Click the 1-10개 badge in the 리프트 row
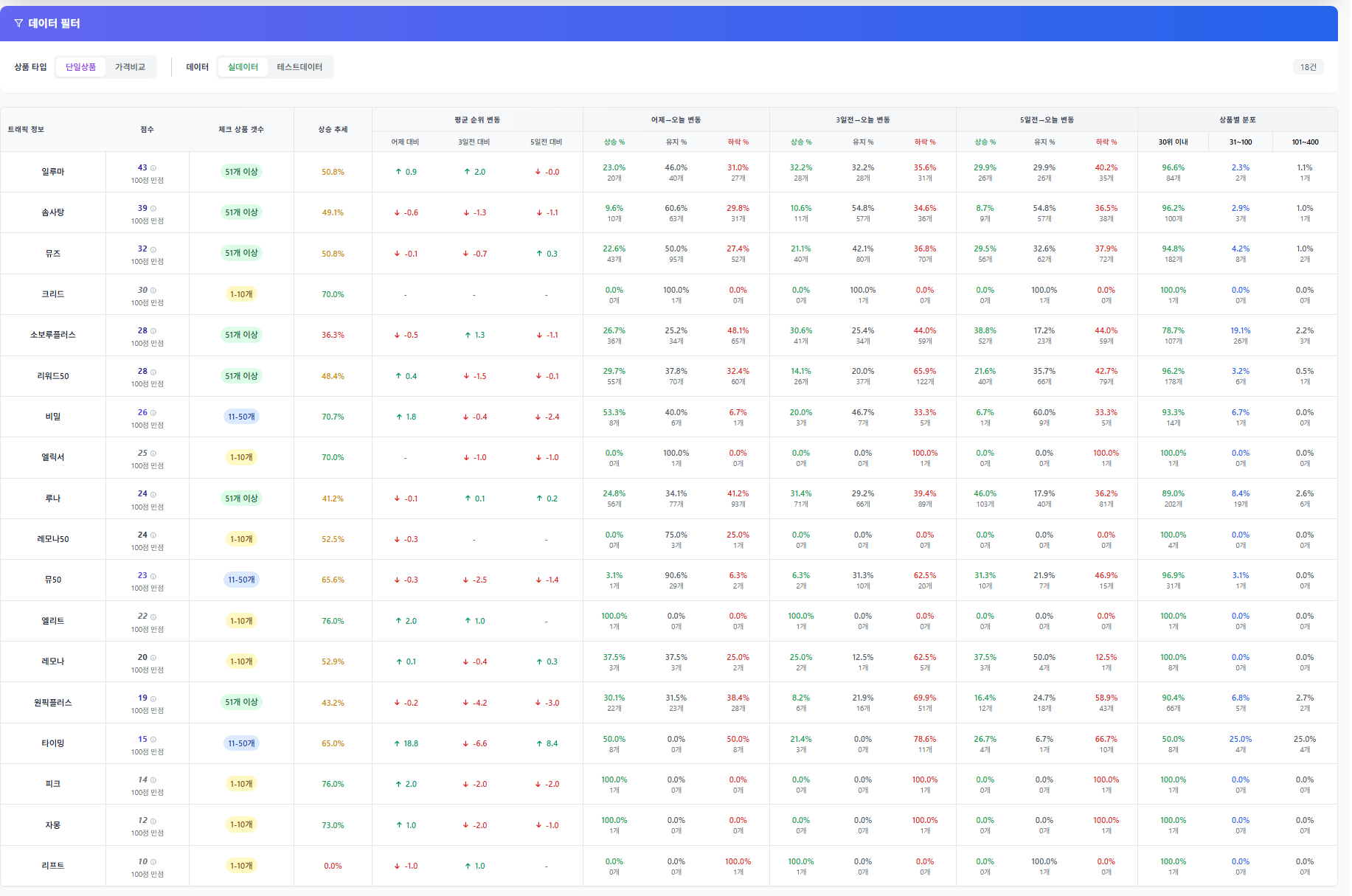This screenshot has width=1352, height=896. [241, 866]
